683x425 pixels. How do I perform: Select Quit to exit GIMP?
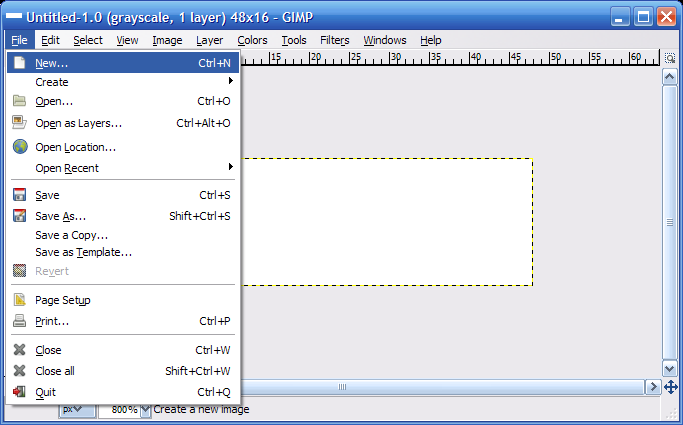coord(123,392)
